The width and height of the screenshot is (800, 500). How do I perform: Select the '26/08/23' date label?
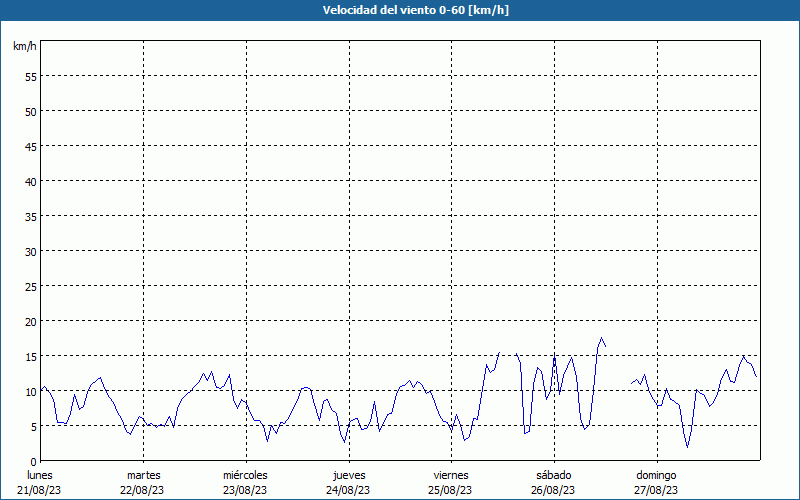point(553,490)
